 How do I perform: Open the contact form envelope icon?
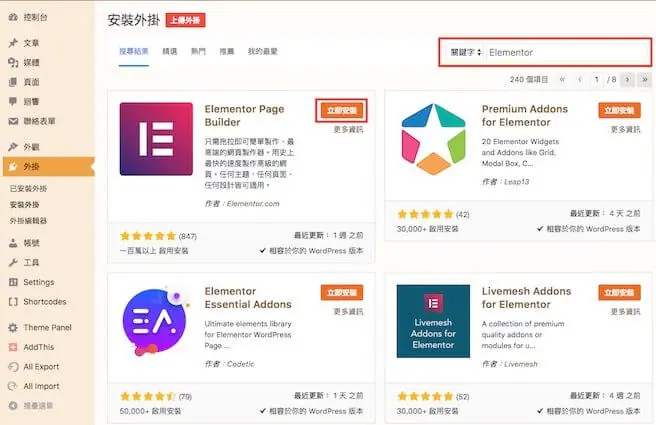tap(13, 121)
